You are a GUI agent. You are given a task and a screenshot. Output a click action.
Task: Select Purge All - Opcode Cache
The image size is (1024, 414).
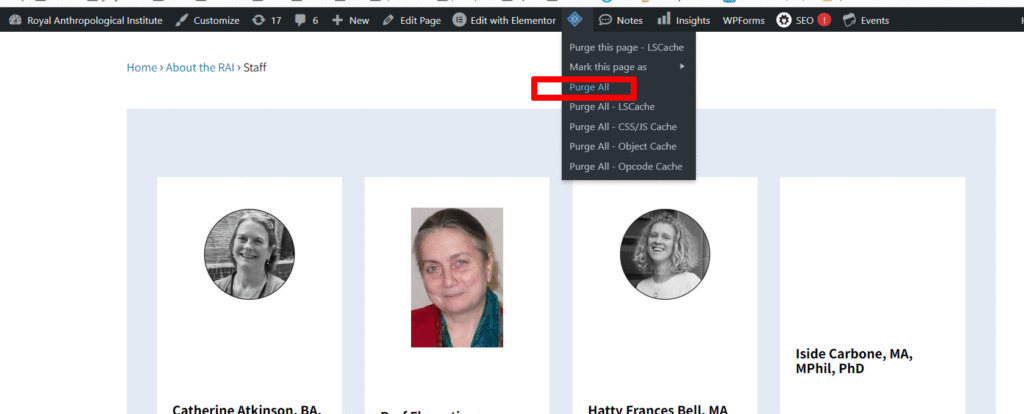click(625, 167)
